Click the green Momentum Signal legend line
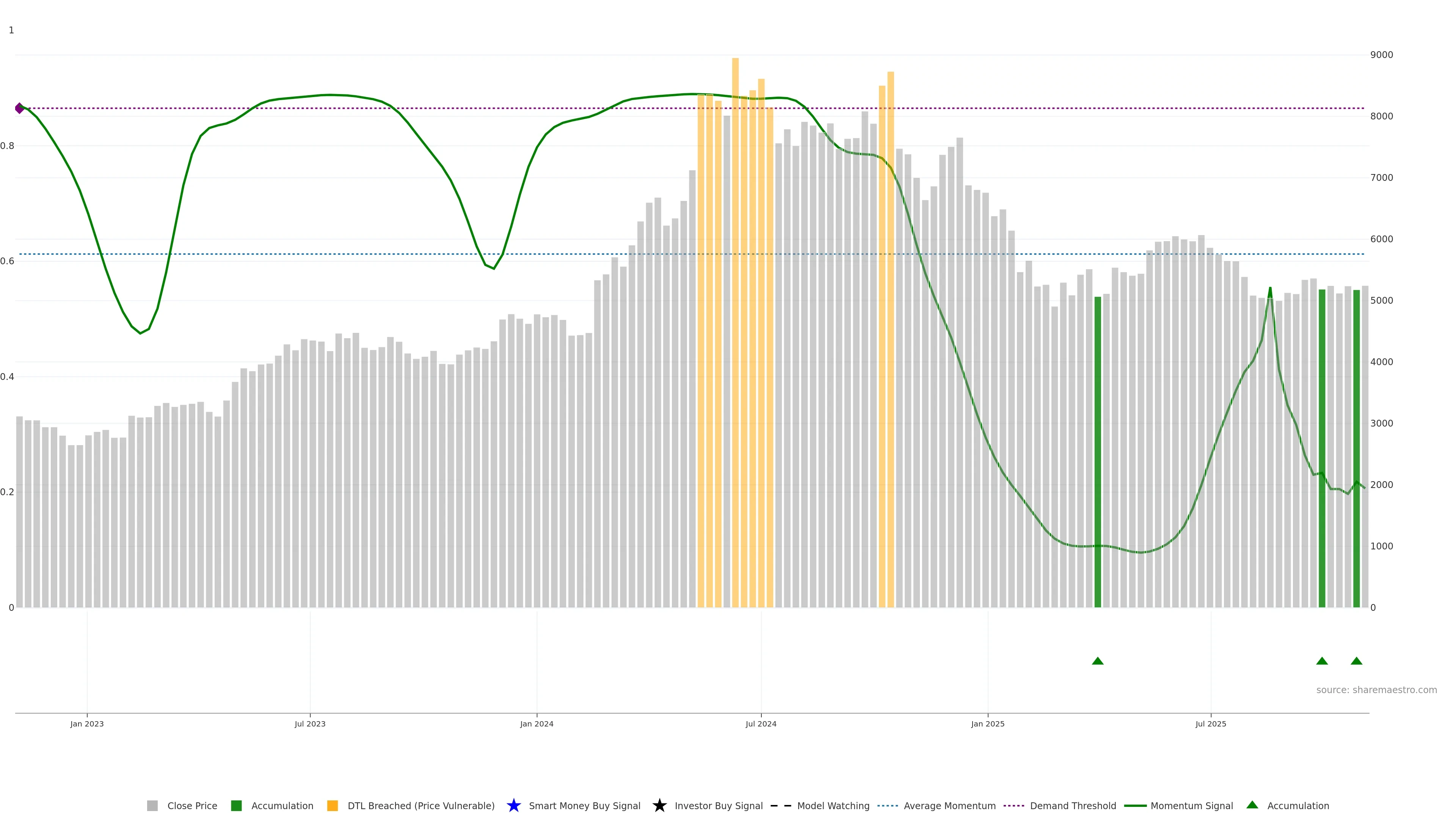 (x=1135, y=806)
